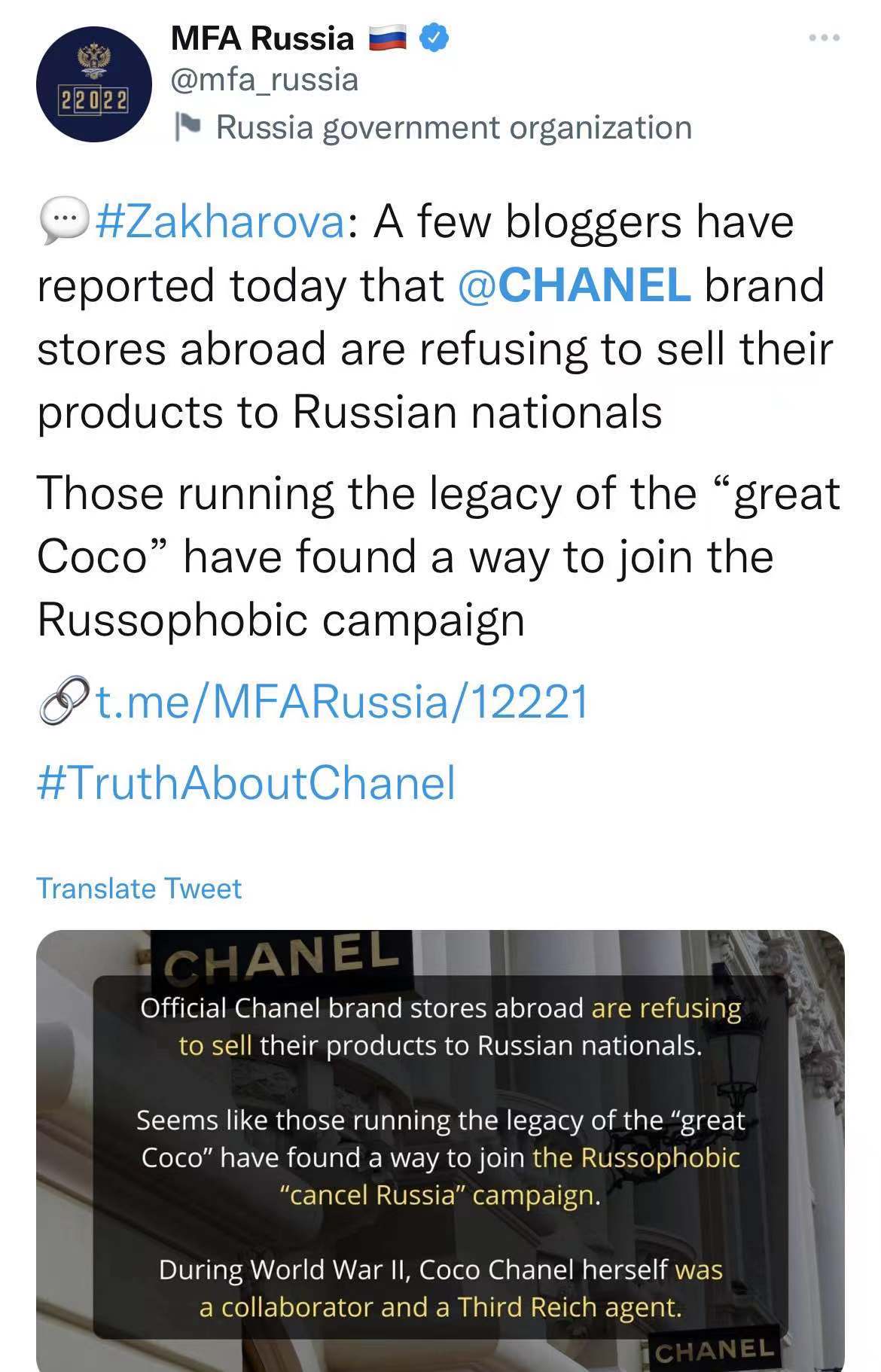Click the MFA Russia display name
881x1372 pixels.
(262, 38)
